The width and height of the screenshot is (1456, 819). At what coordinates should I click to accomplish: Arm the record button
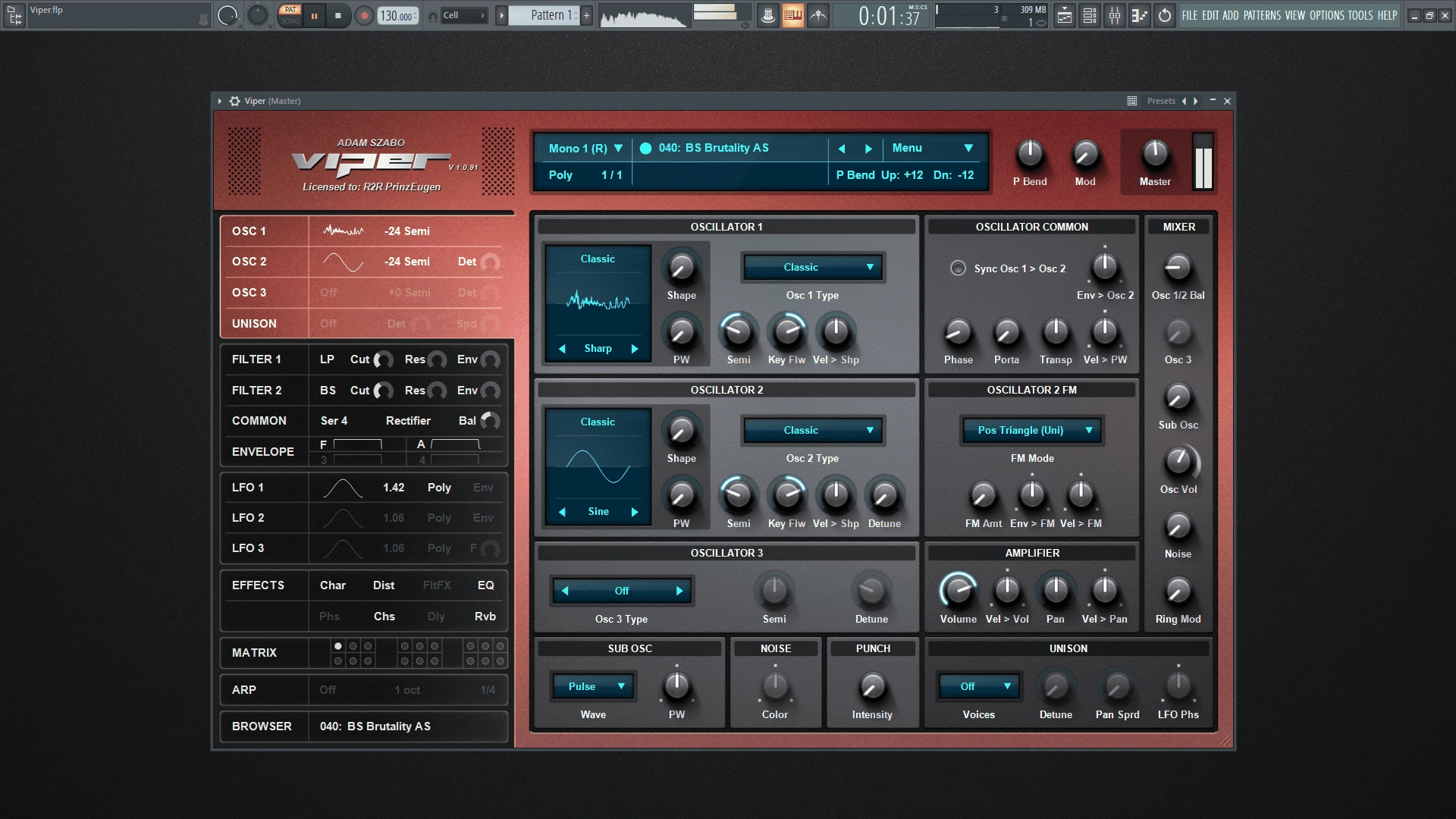[365, 15]
